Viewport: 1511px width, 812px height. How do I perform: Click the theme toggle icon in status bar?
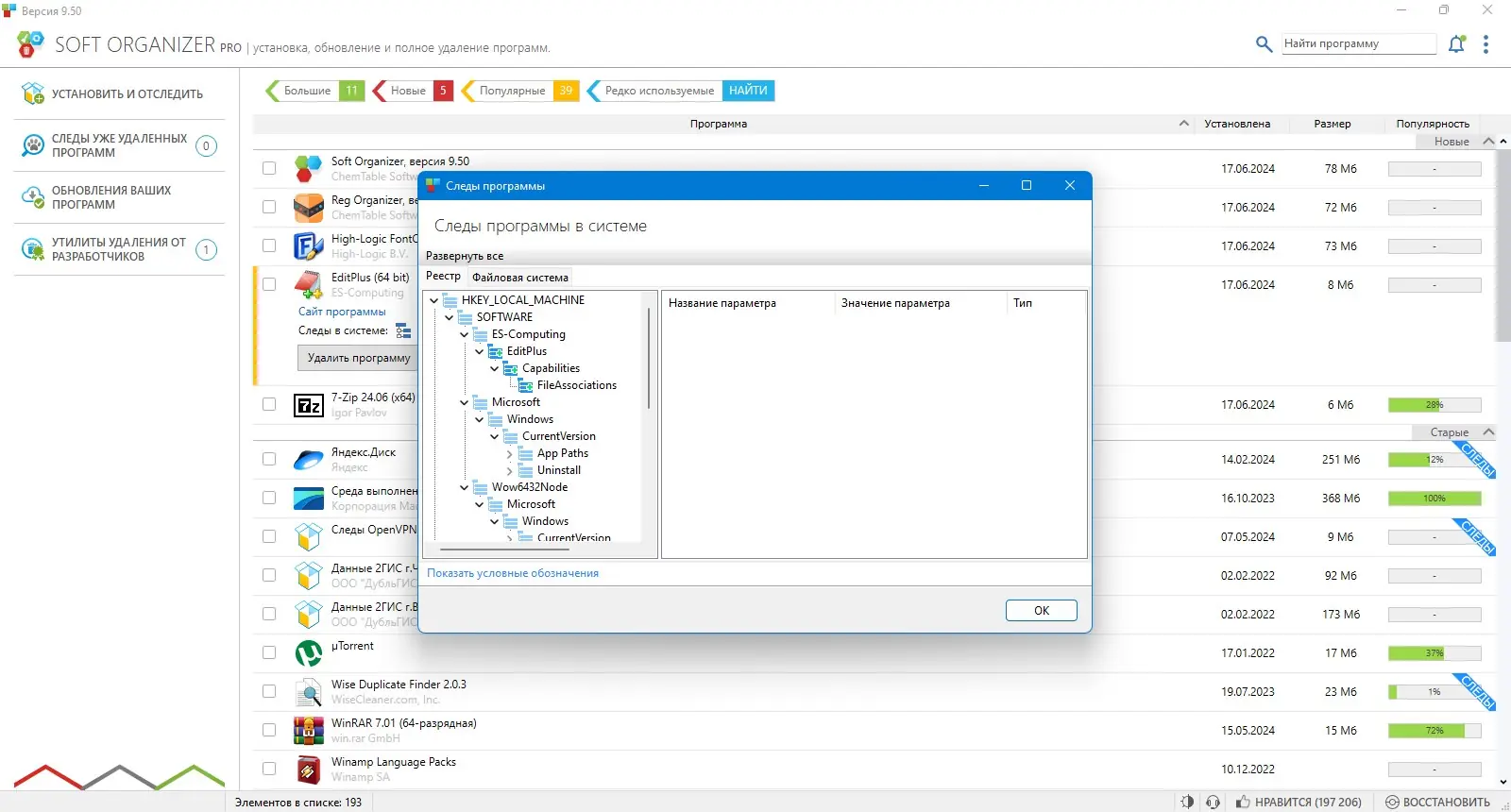tap(1187, 803)
